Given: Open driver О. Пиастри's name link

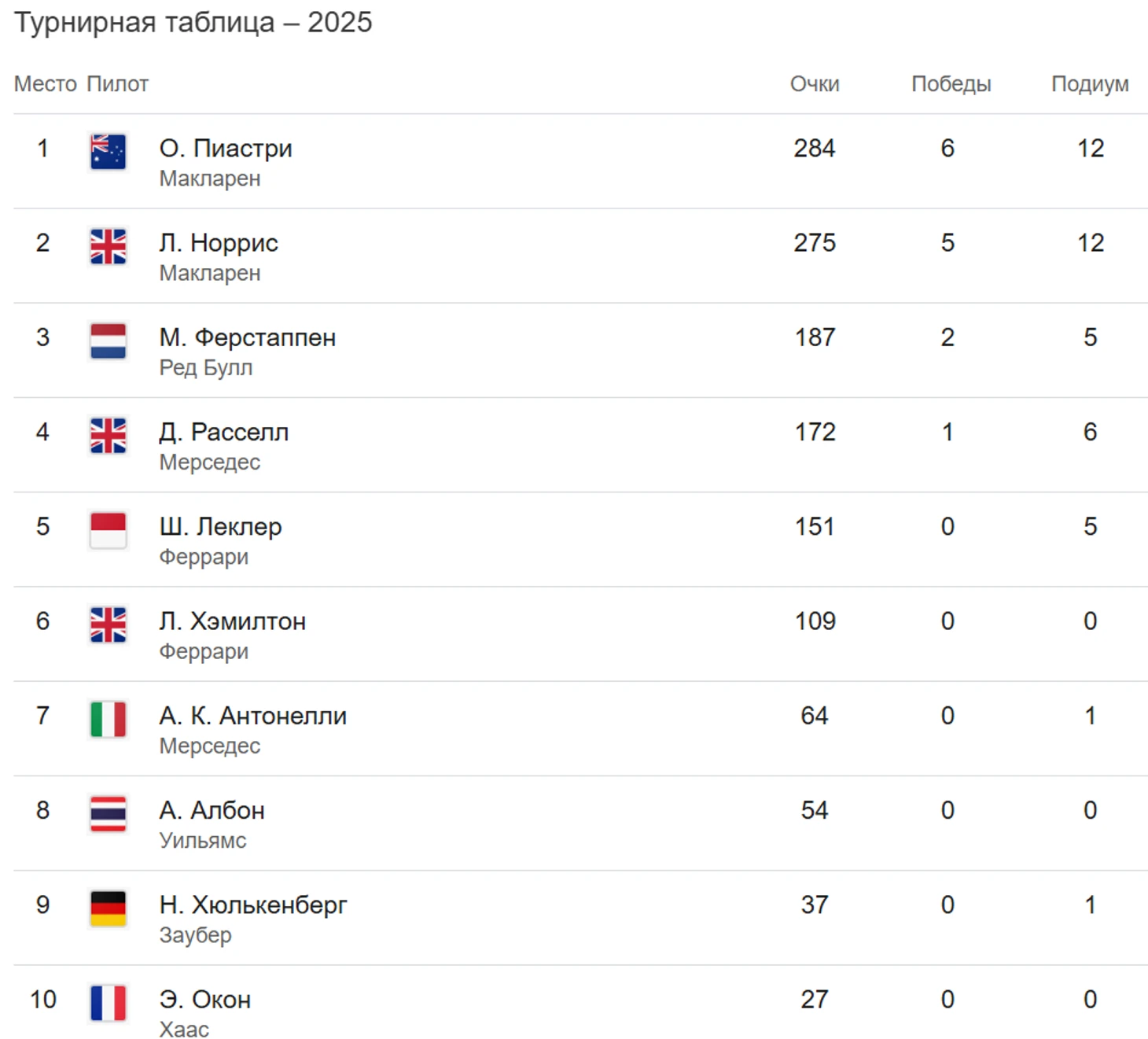Looking at the screenshot, I should coord(226,148).
